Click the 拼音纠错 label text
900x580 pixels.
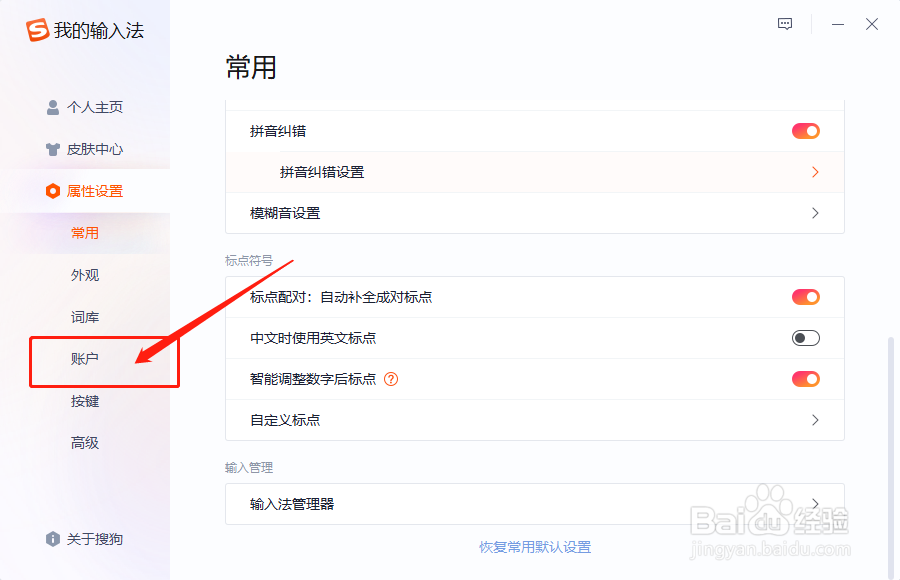(278, 132)
